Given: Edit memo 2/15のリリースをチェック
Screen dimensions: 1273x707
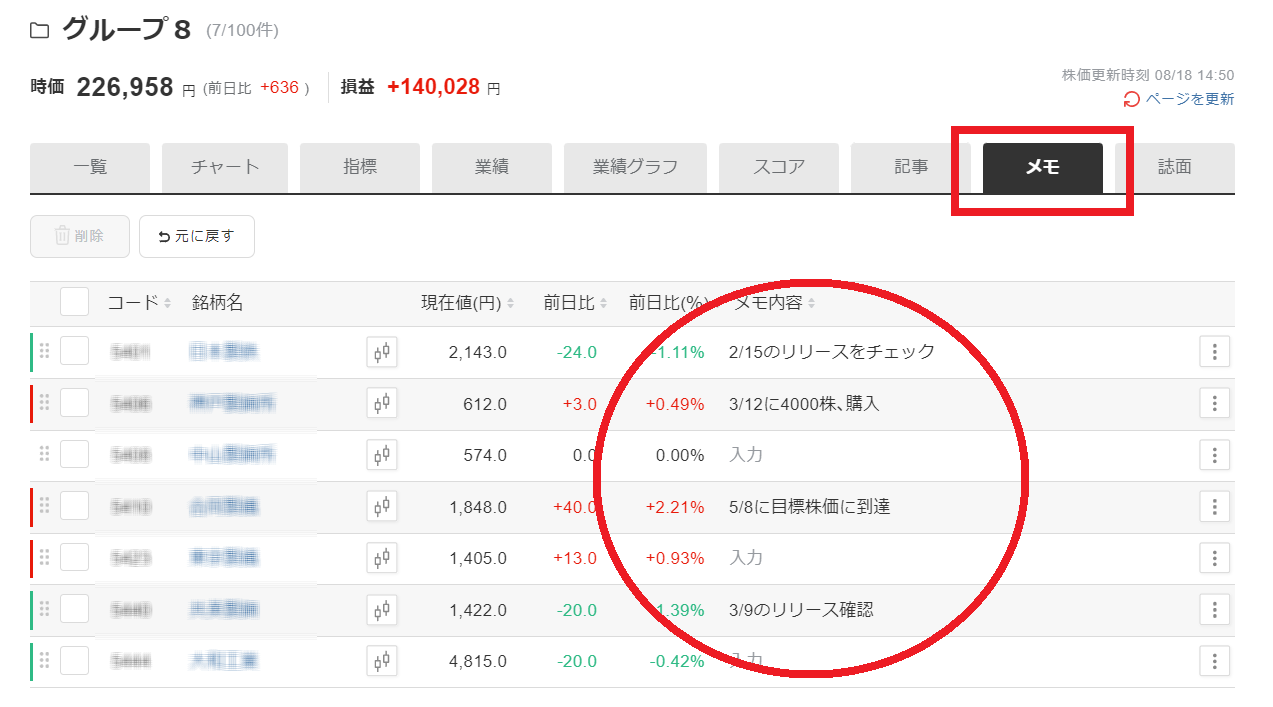Looking at the screenshot, I should coord(833,352).
